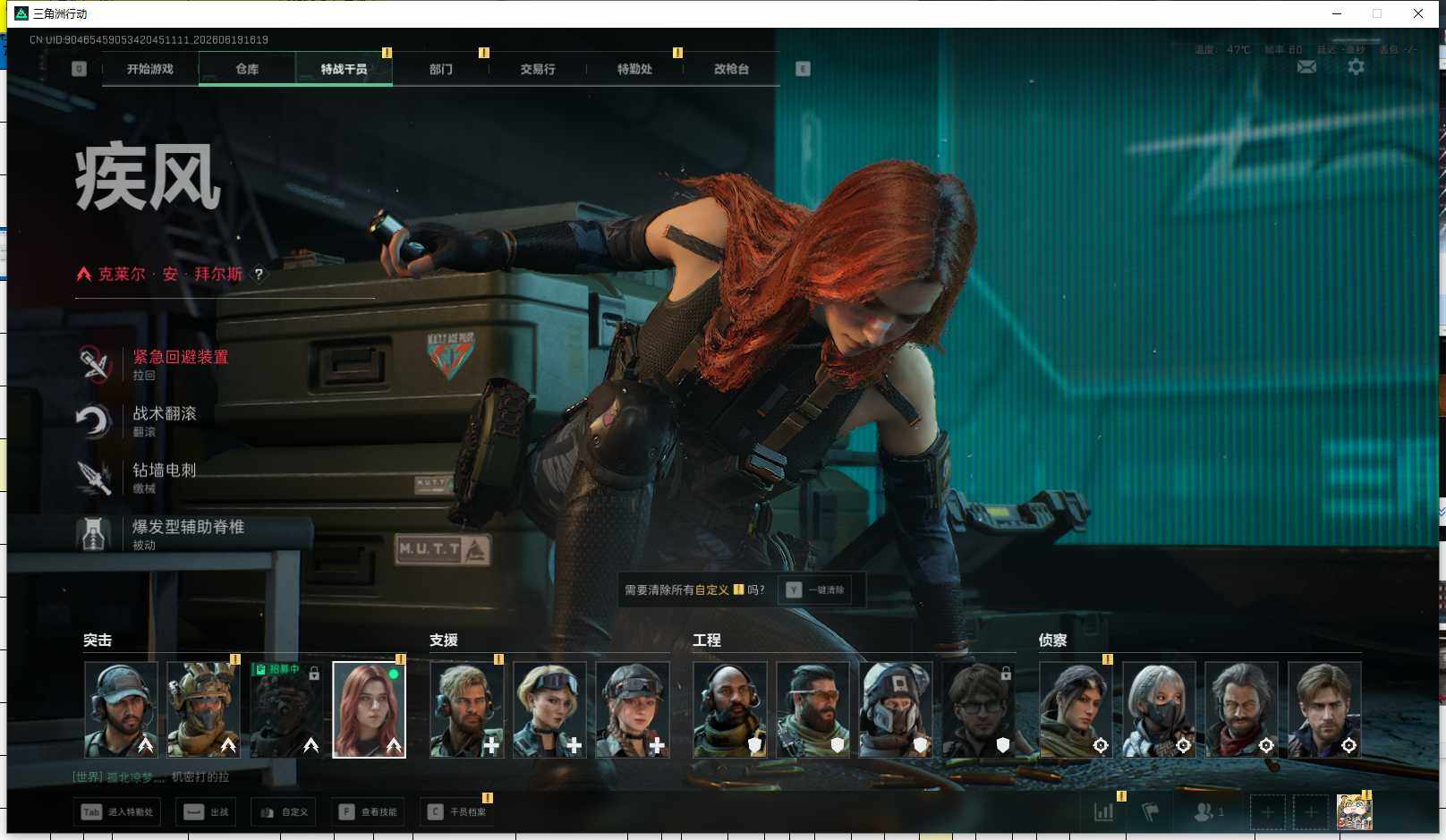Click the 侦察 class heading
Image resolution: width=1446 pixels, height=840 pixels.
pyautogui.click(x=1053, y=641)
